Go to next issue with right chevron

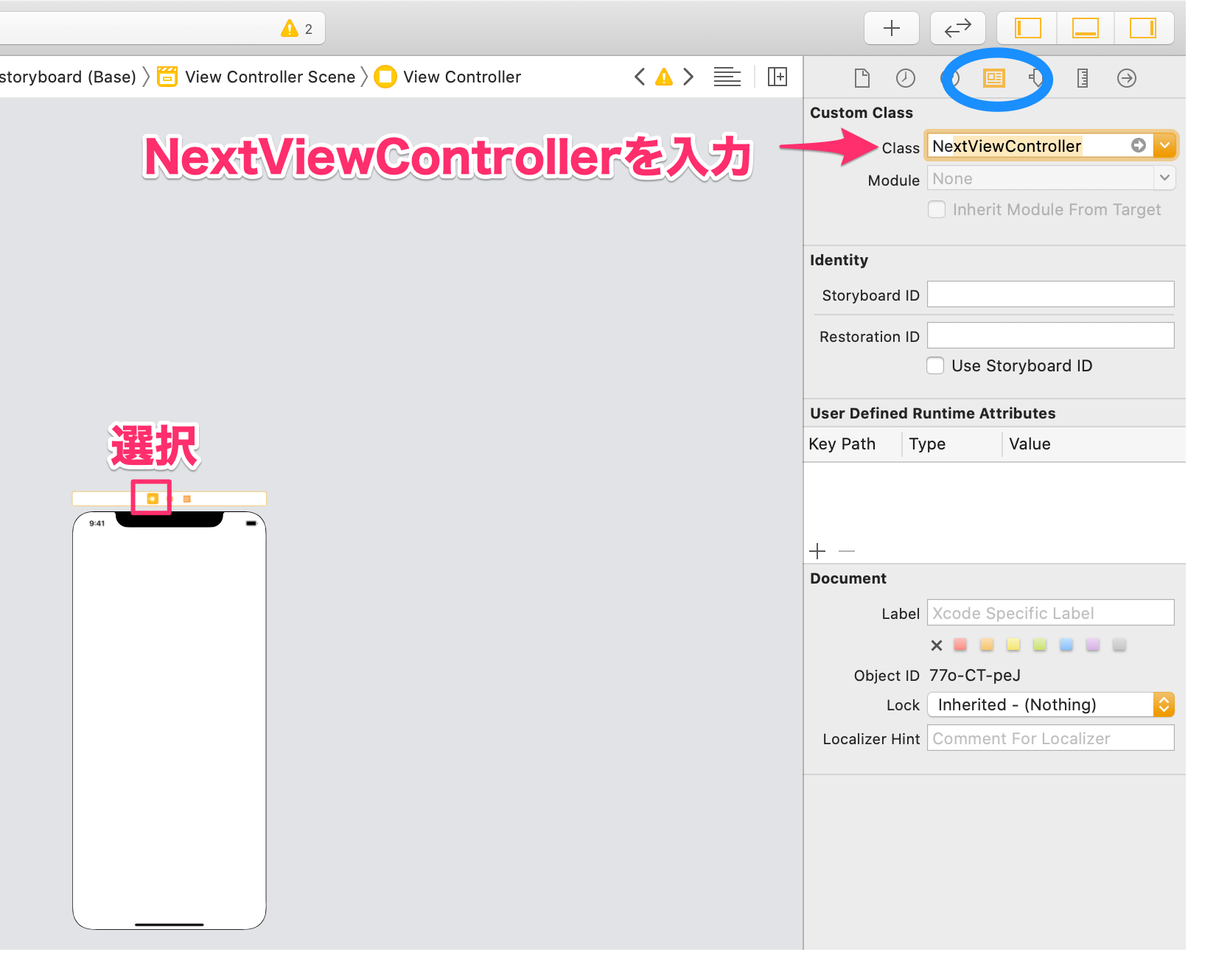click(x=688, y=77)
